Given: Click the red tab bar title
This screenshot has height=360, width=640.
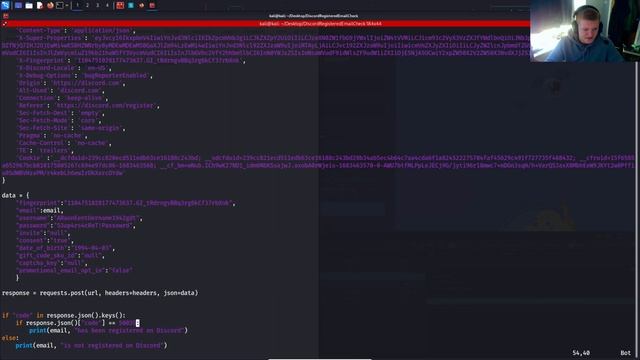Looking at the screenshot, I should [320, 24].
